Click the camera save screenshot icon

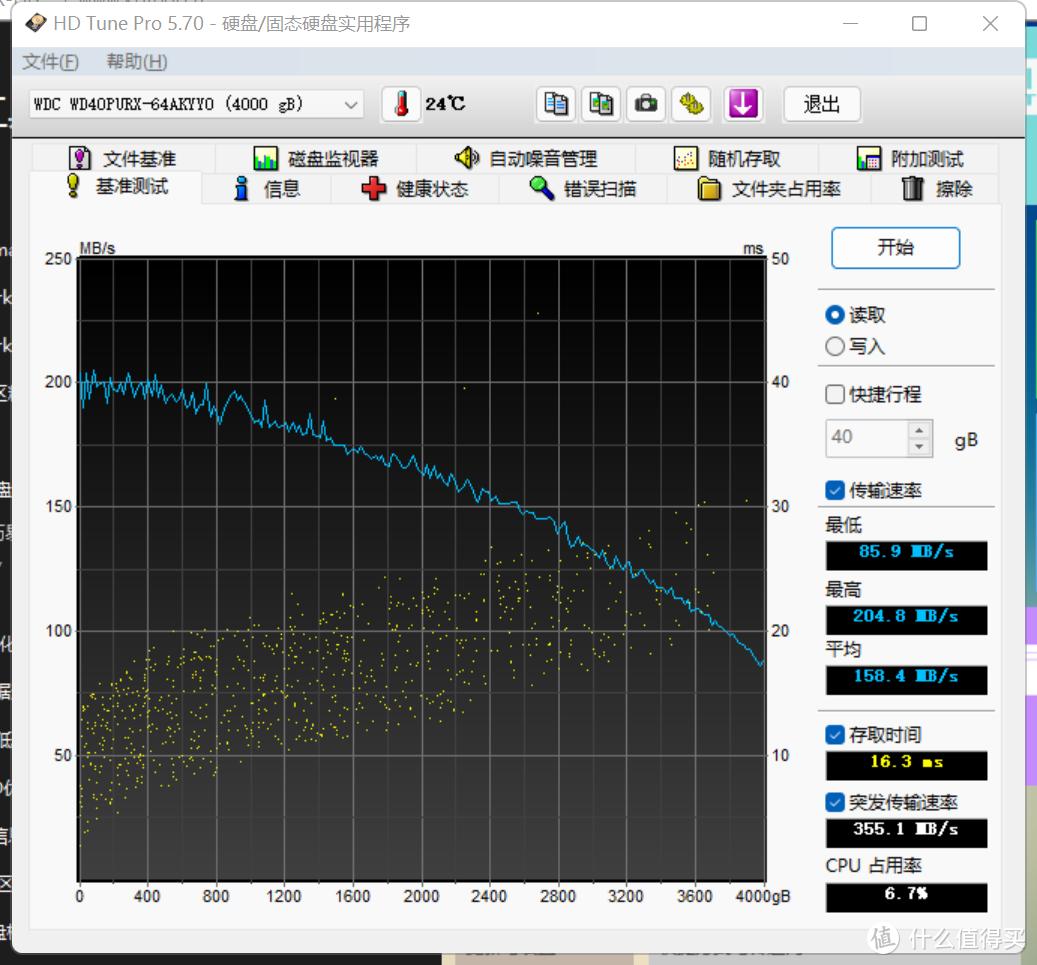[646, 104]
